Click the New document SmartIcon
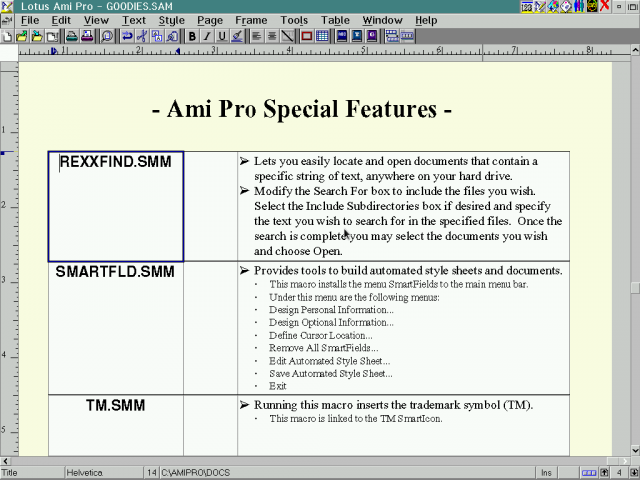The width and height of the screenshot is (640, 480). [x=7, y=36]
